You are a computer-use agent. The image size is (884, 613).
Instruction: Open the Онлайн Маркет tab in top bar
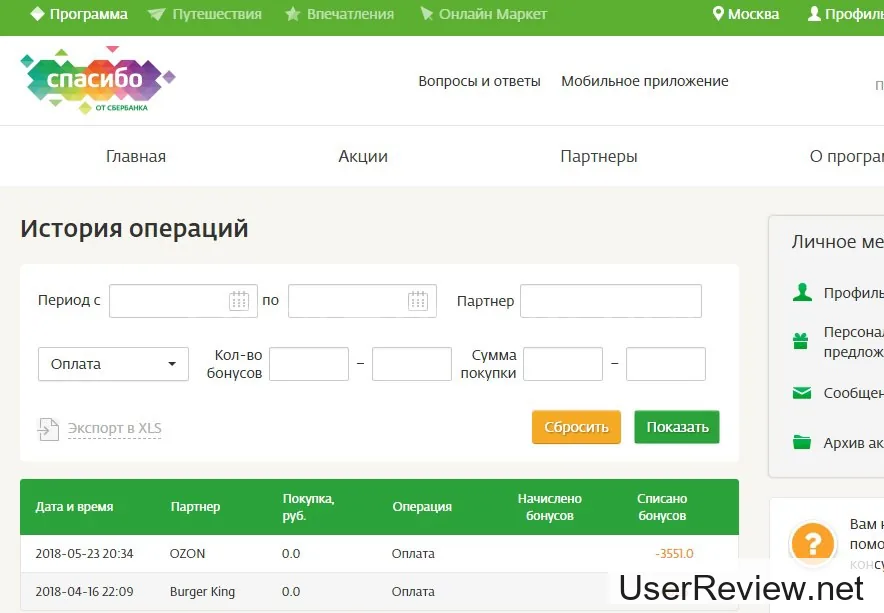point(483,14)
